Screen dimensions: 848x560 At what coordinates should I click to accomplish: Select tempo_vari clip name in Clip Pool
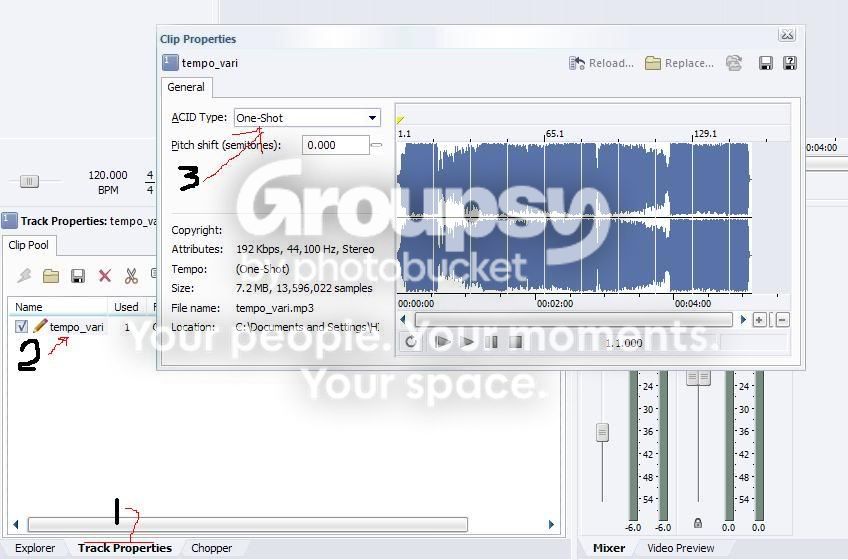click(x=76, y=327)
